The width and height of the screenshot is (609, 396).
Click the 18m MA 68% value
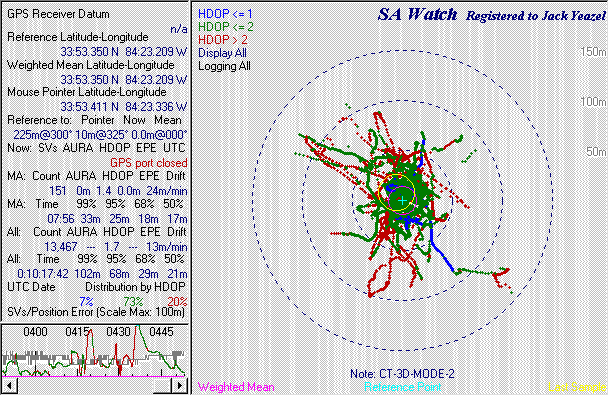148,219
